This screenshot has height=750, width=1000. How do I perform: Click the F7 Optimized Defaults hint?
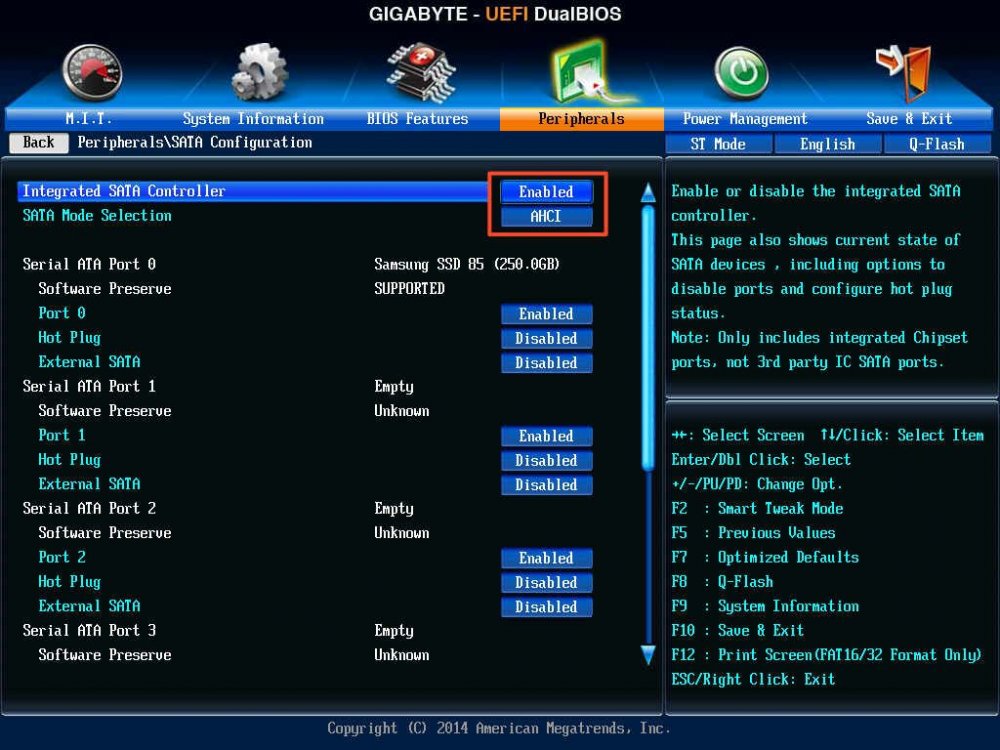coord(765,557)
